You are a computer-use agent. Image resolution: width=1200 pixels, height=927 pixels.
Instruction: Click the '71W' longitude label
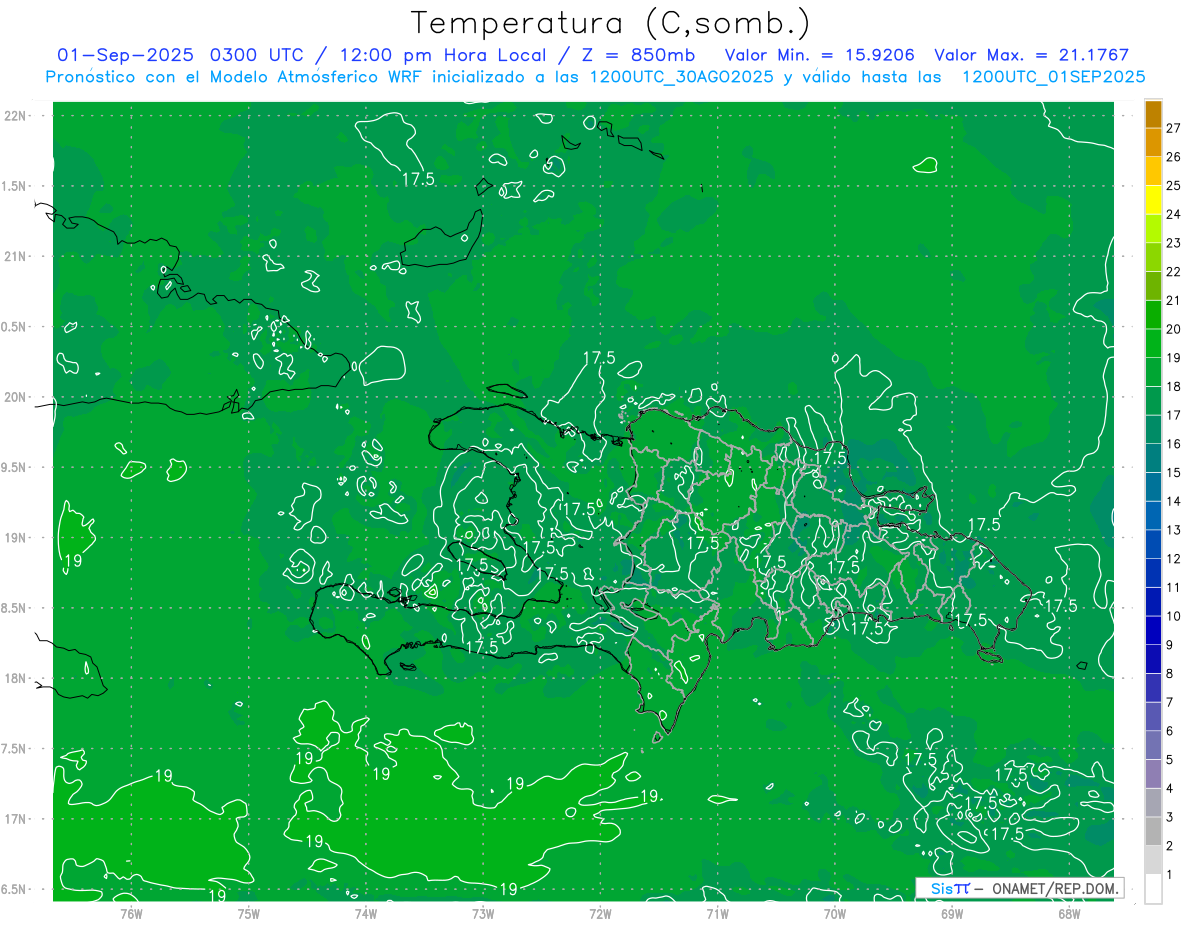717,913
